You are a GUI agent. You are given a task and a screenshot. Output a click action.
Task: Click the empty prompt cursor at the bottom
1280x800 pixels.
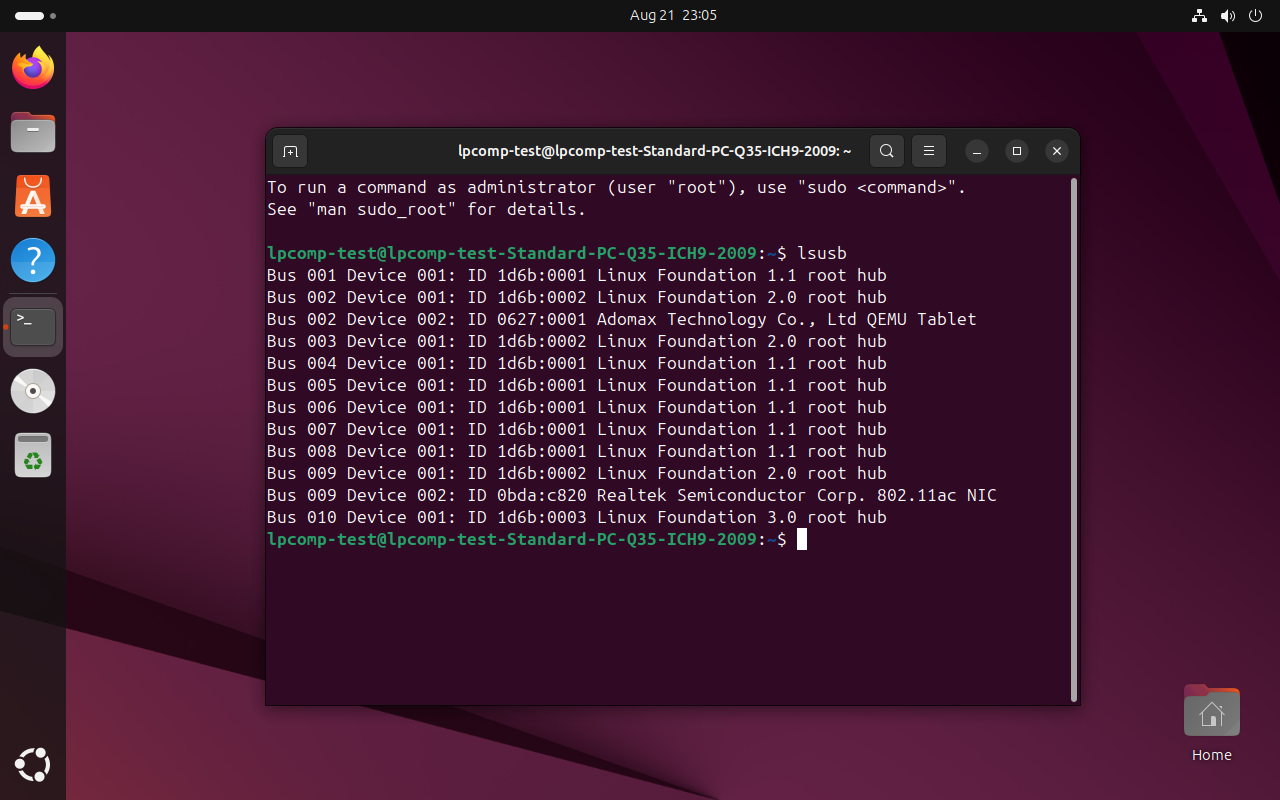[x=802, y=539]
